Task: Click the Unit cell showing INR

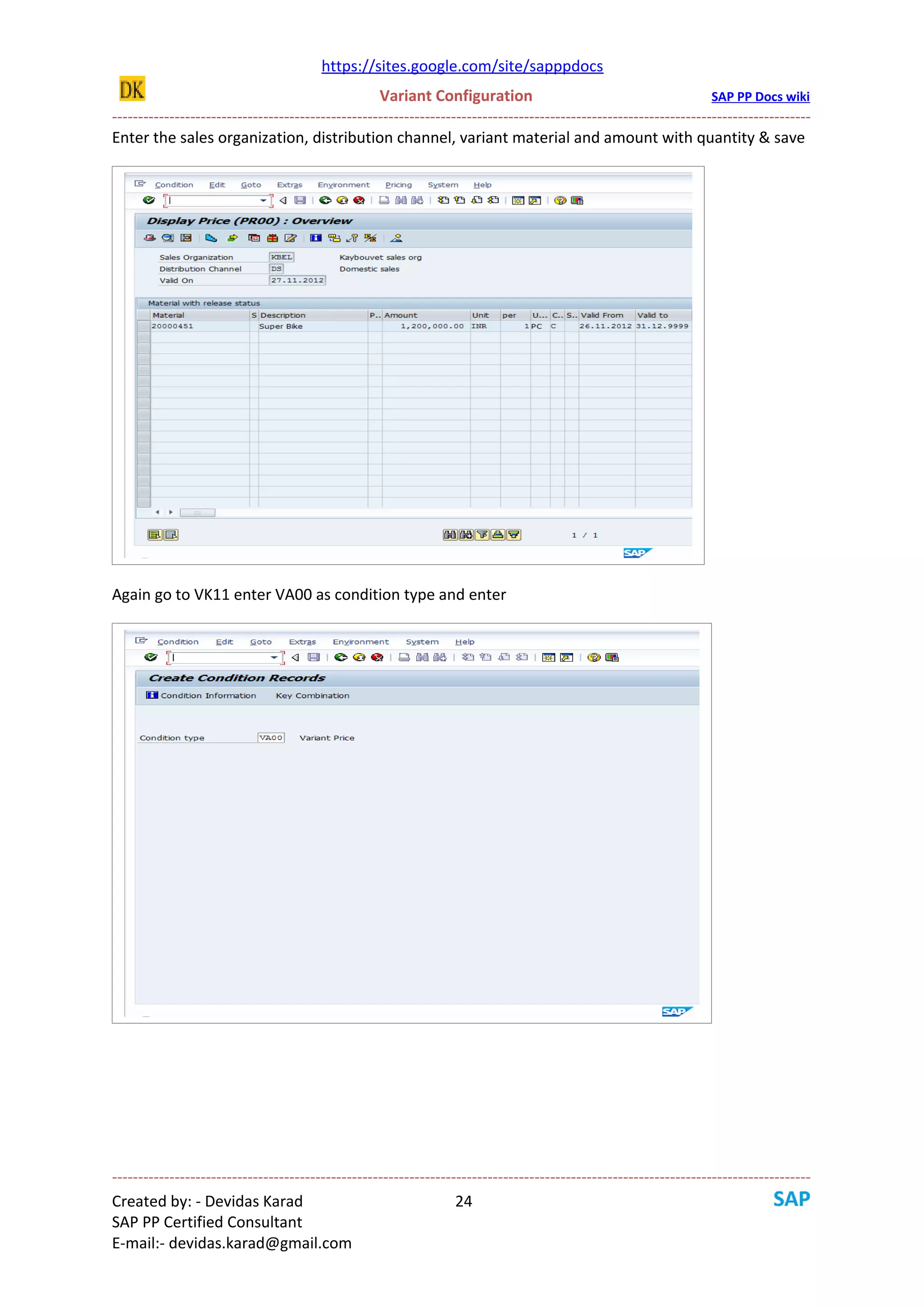Action: coord(485,326)
